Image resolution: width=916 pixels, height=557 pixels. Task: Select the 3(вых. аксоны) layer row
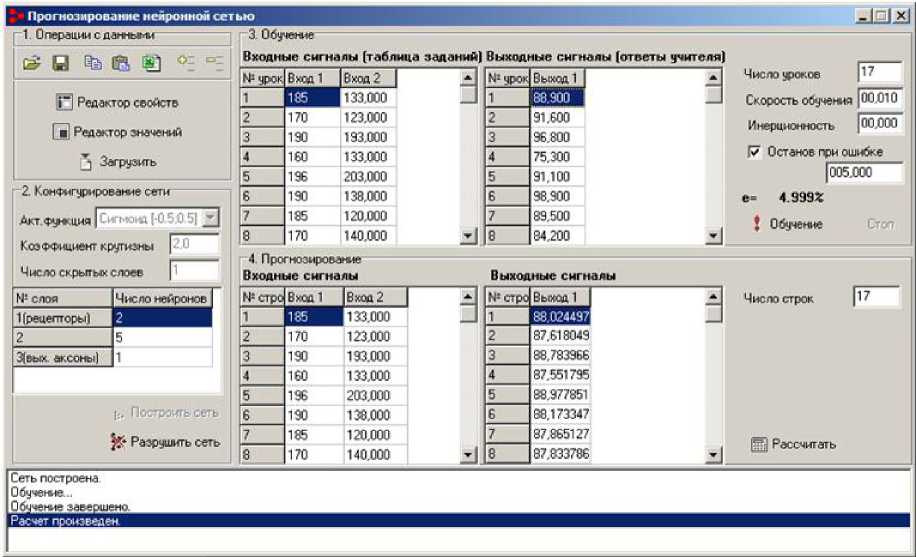[x=63, y=358]
